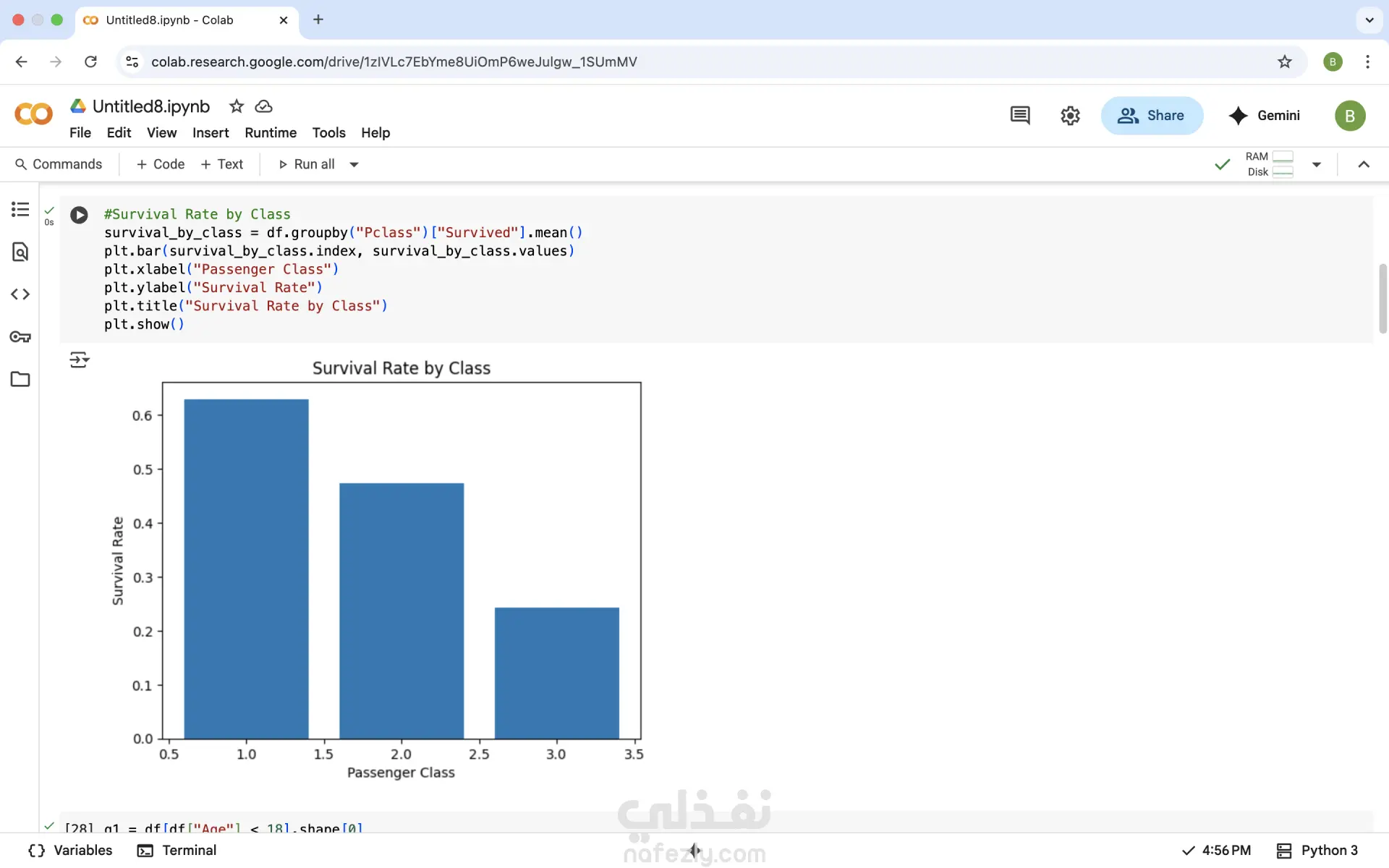Open the Secrets key icon
Screen dimensions: 1389x868
point(20,337)
